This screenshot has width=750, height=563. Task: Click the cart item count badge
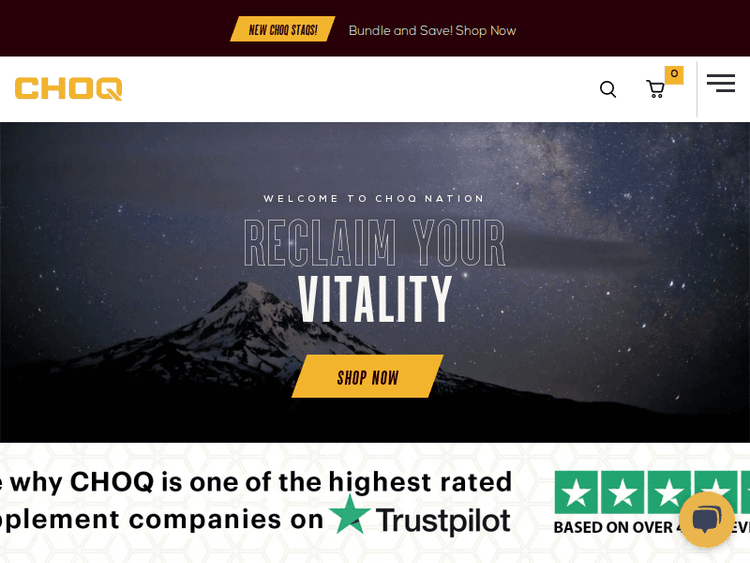pos(674,75)
